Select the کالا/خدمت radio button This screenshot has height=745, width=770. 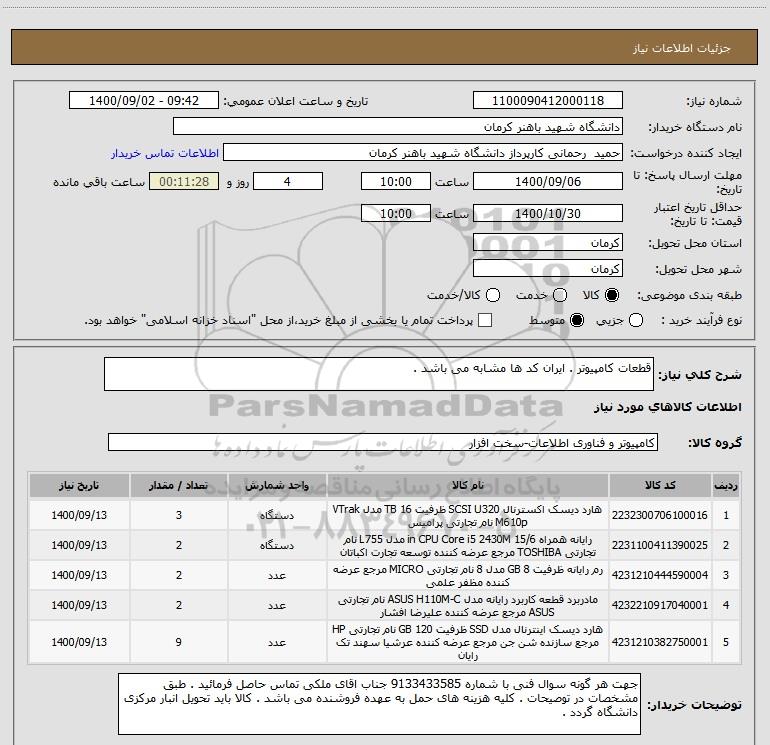(493, 295)
